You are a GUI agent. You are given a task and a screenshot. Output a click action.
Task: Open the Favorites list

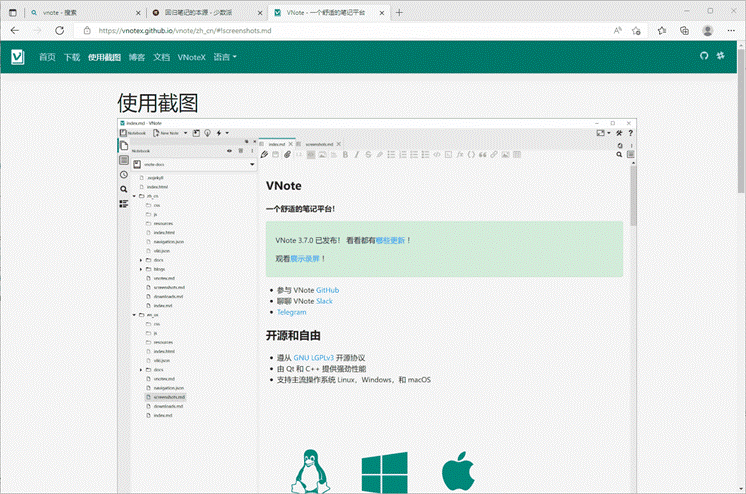662,30
